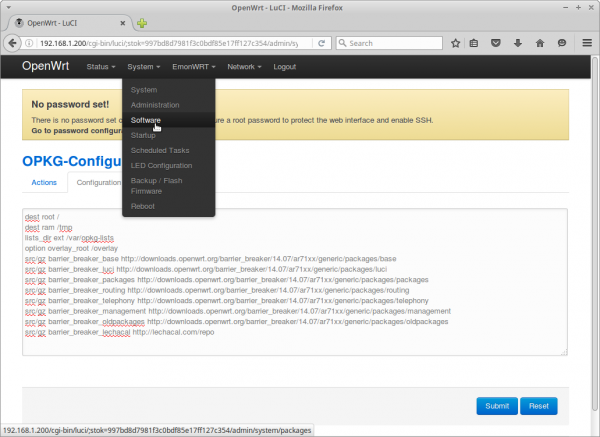Go to the Firefox home page icon

[x=540, y=43]
